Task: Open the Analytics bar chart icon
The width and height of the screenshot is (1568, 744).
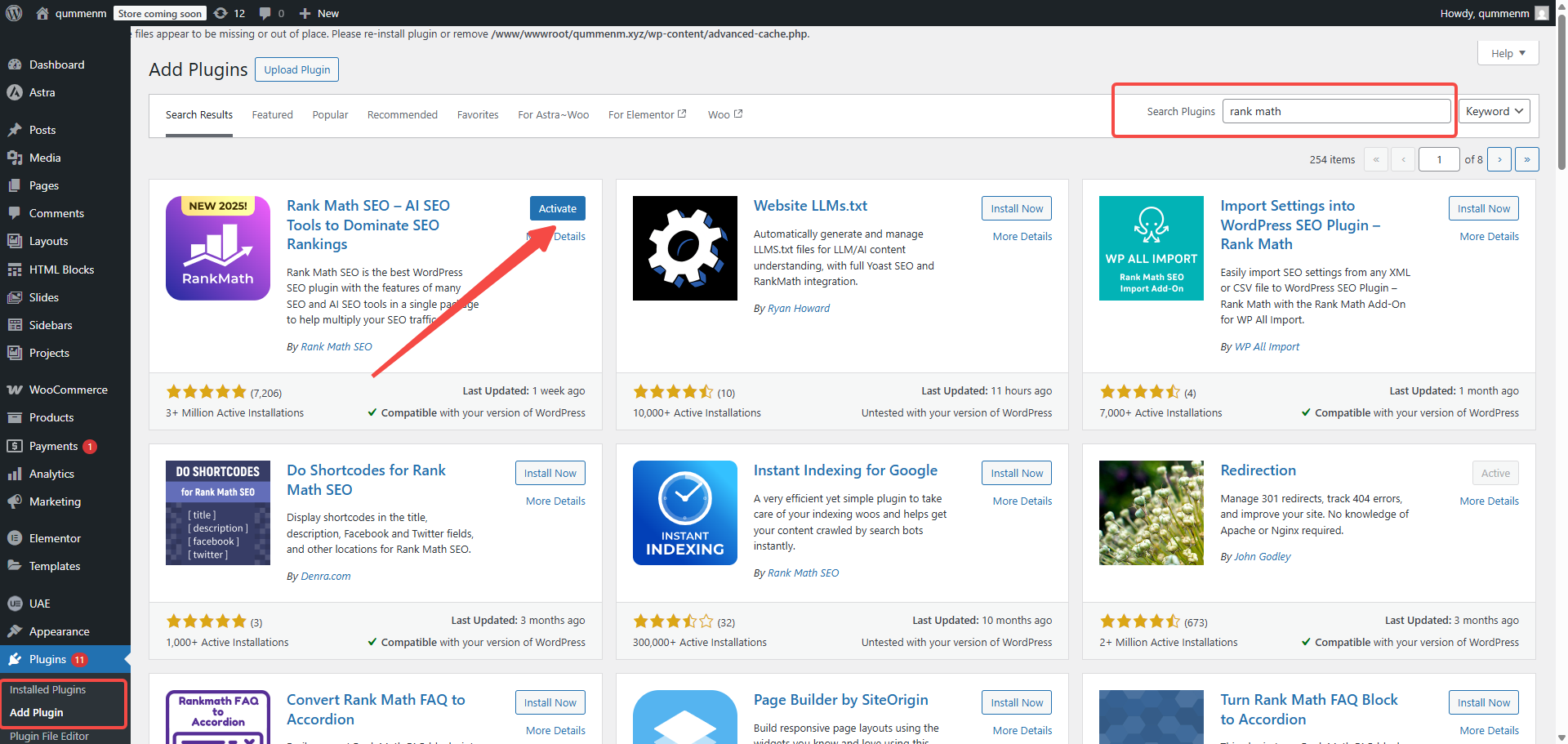Action: pos(15,474)
